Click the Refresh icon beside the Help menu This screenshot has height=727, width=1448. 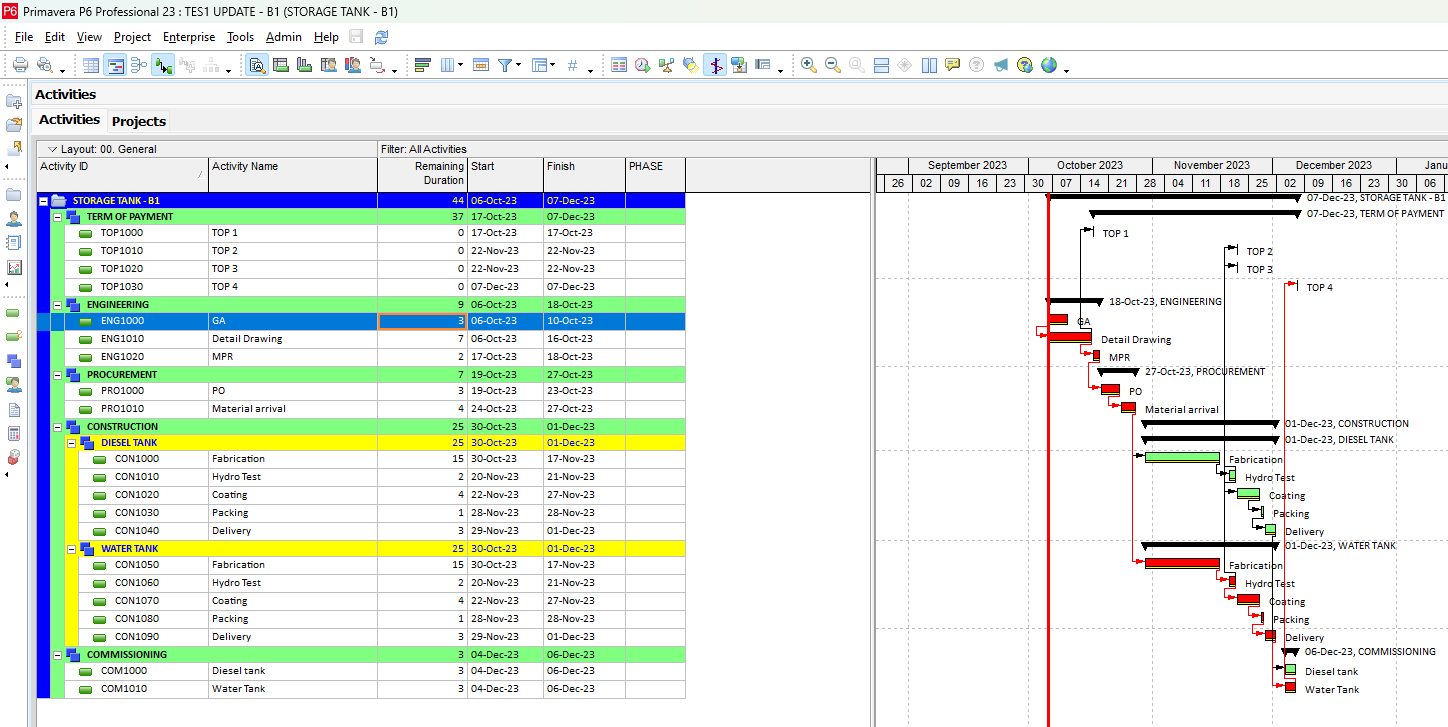(x=381, y=37)
